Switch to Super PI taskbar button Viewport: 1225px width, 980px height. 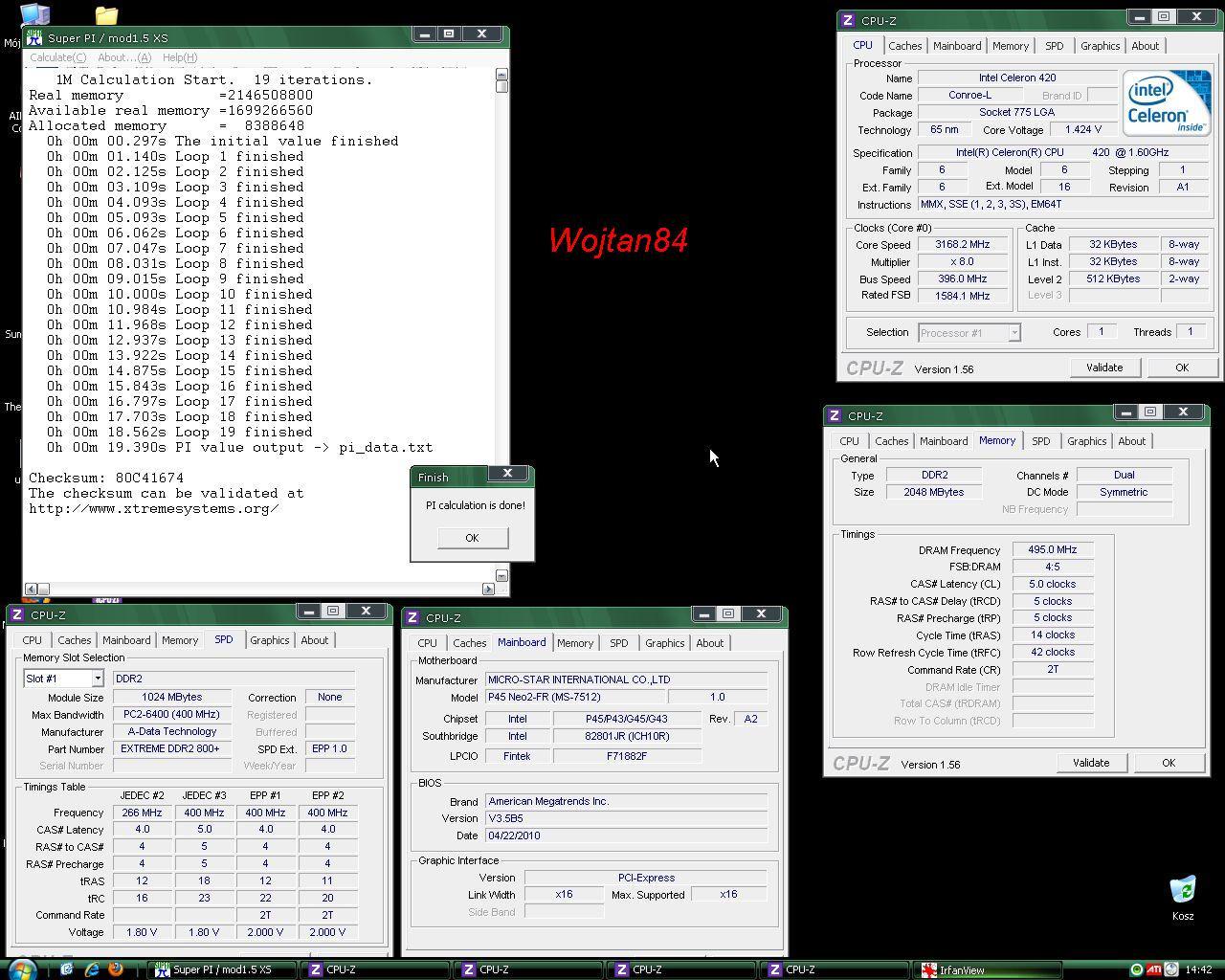(222, 969)
